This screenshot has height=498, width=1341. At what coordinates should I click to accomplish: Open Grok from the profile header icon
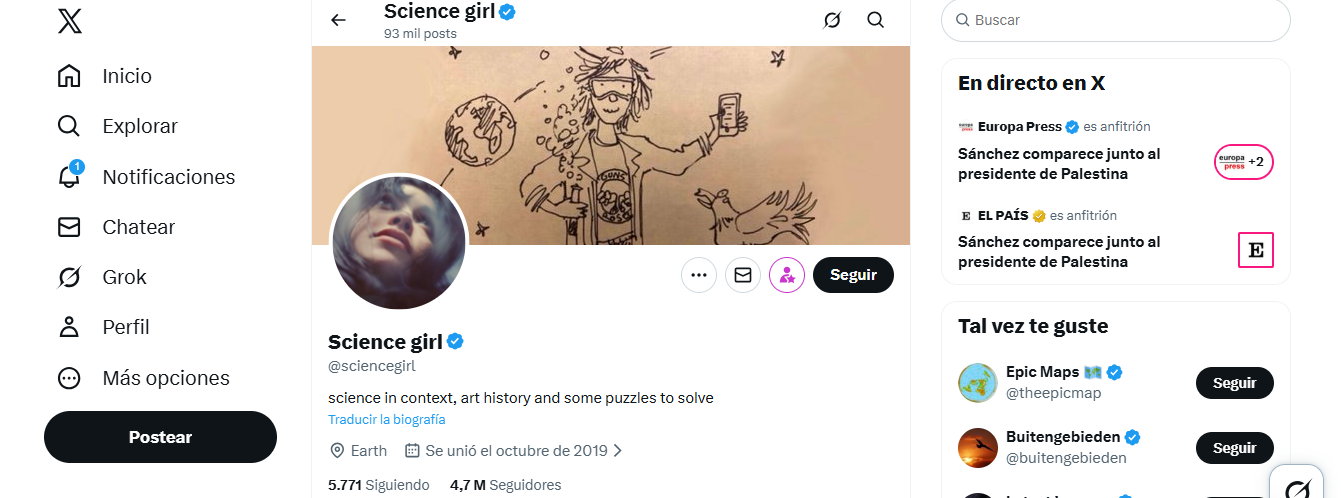pyautogui.click(x=832, y=20)
